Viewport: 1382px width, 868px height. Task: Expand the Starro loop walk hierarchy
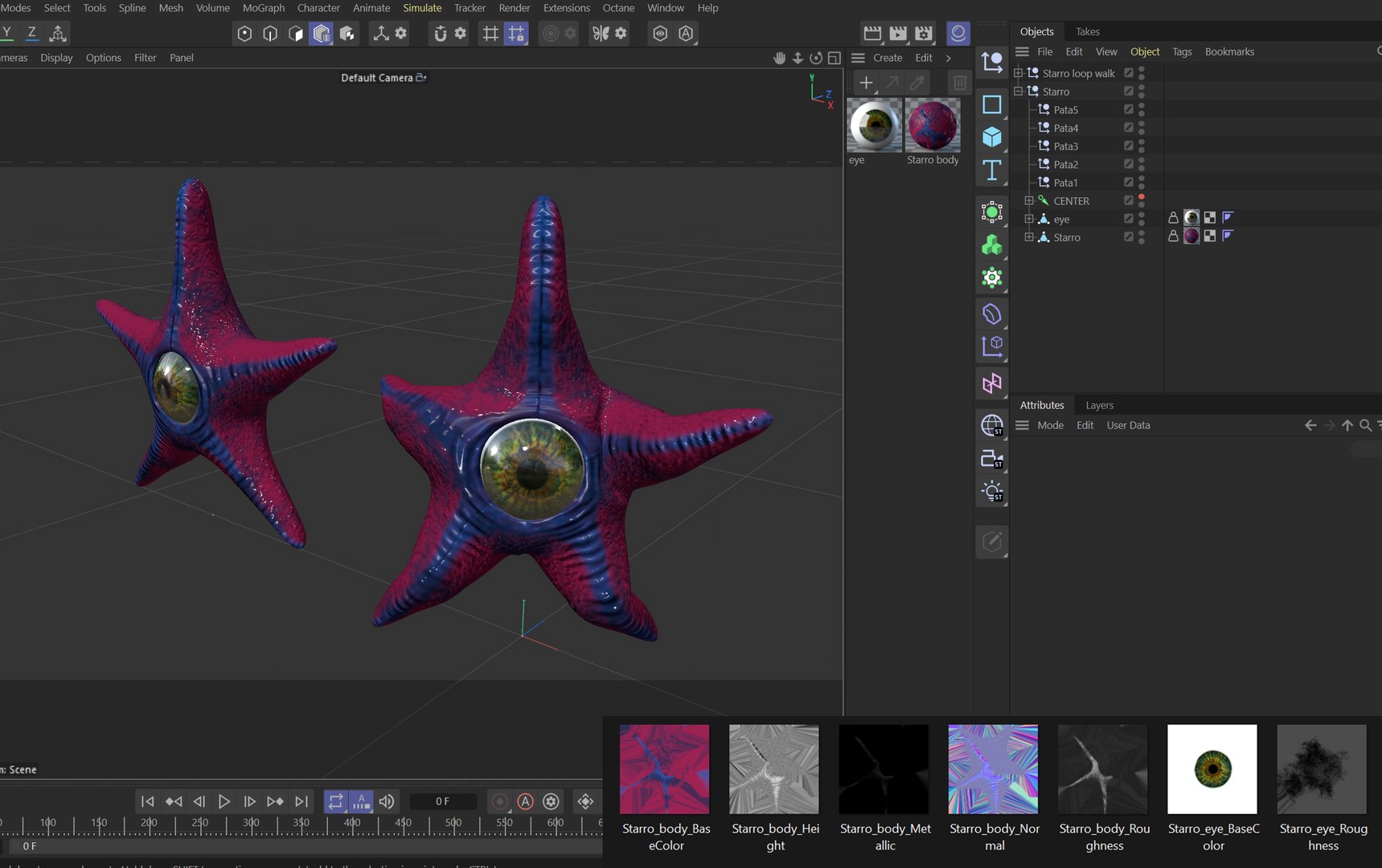(x=1018, y=73)
